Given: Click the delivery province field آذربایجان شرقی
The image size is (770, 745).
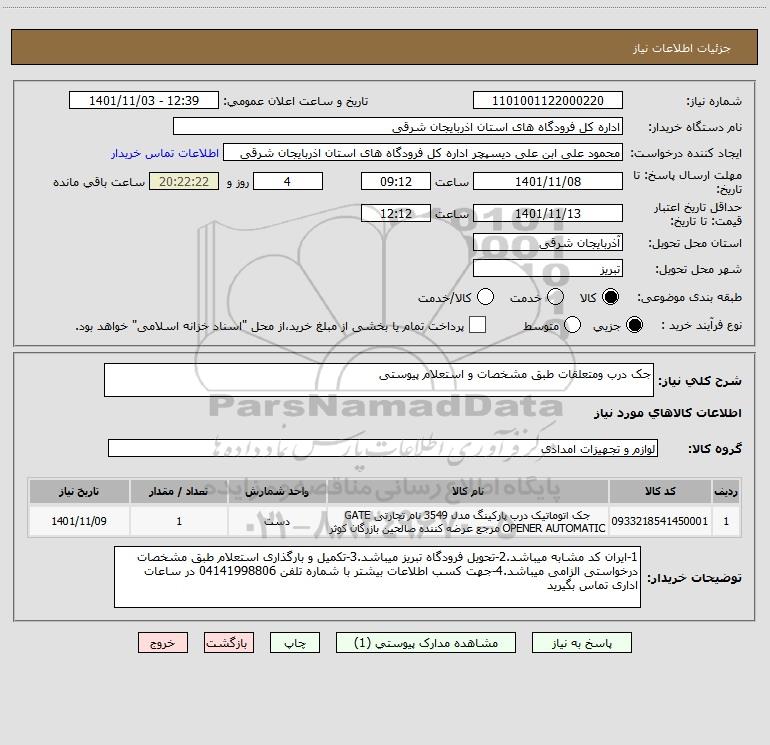Looking at the screenshot, I should click(x=548, y=242).
